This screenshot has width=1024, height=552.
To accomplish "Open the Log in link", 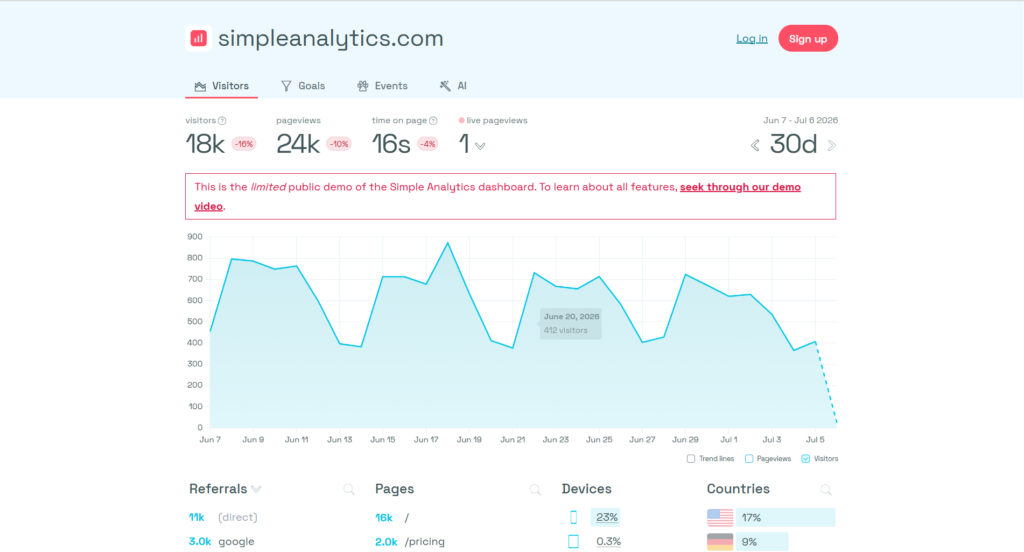I will (x=752, y=39).
